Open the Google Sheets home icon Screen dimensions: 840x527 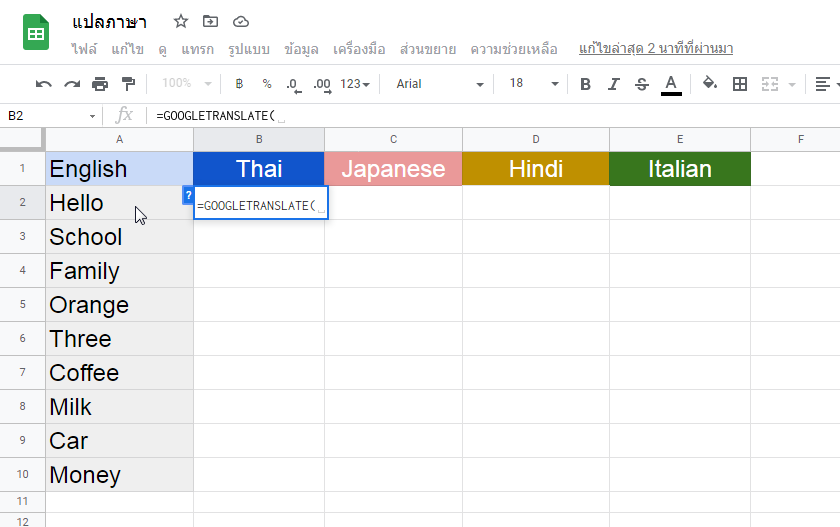[36, 33]
